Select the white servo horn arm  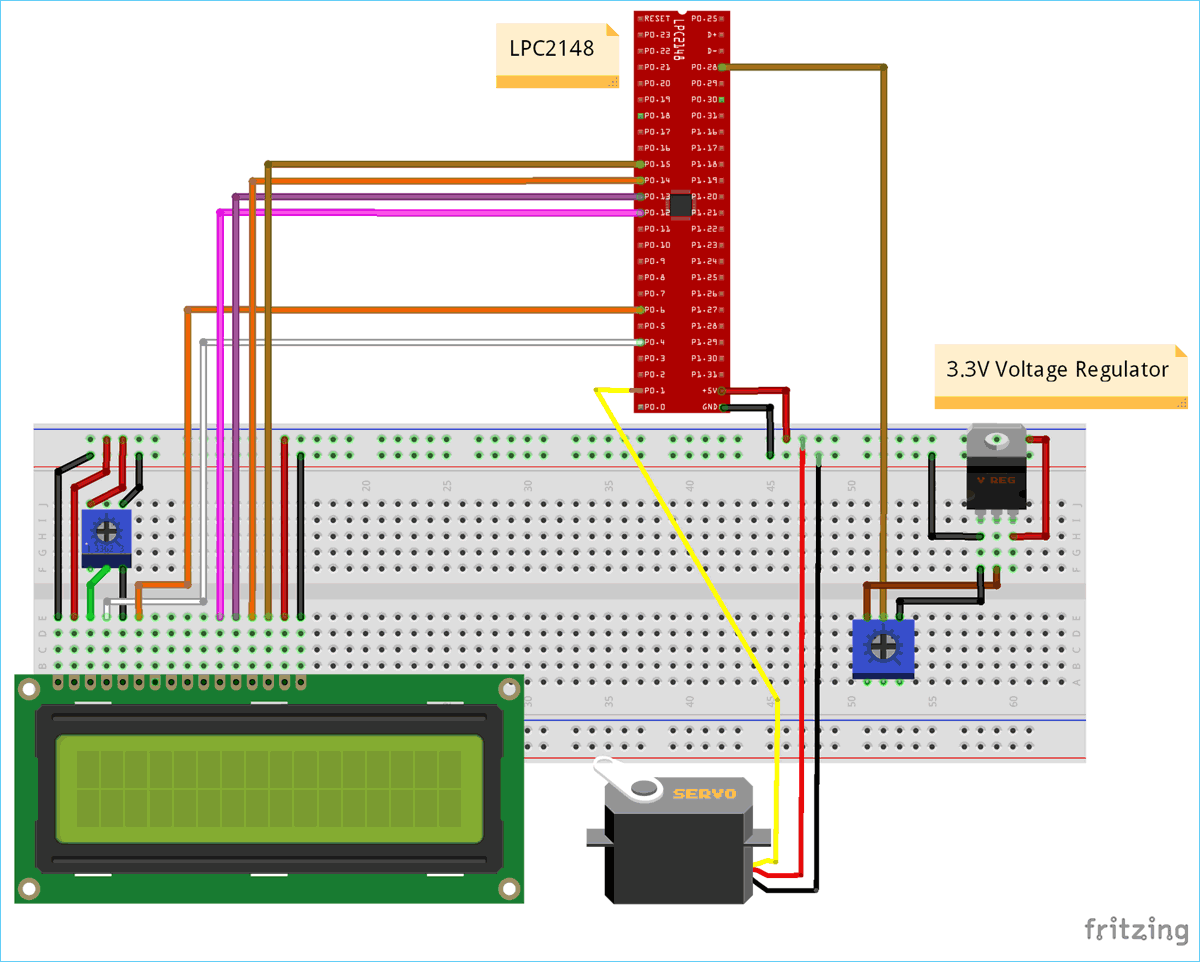click(625, 781)
